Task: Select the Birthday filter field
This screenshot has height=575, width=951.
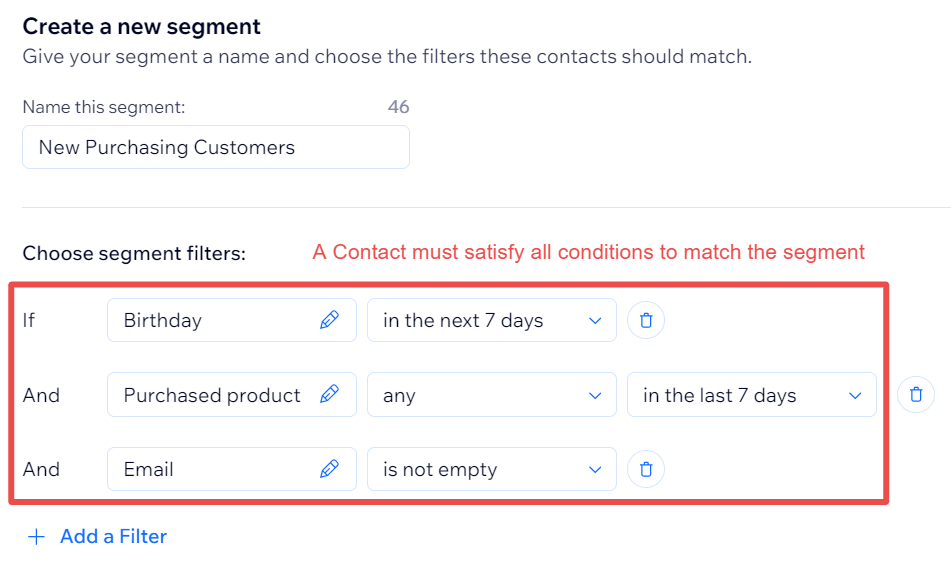Action: pos(232,320)
